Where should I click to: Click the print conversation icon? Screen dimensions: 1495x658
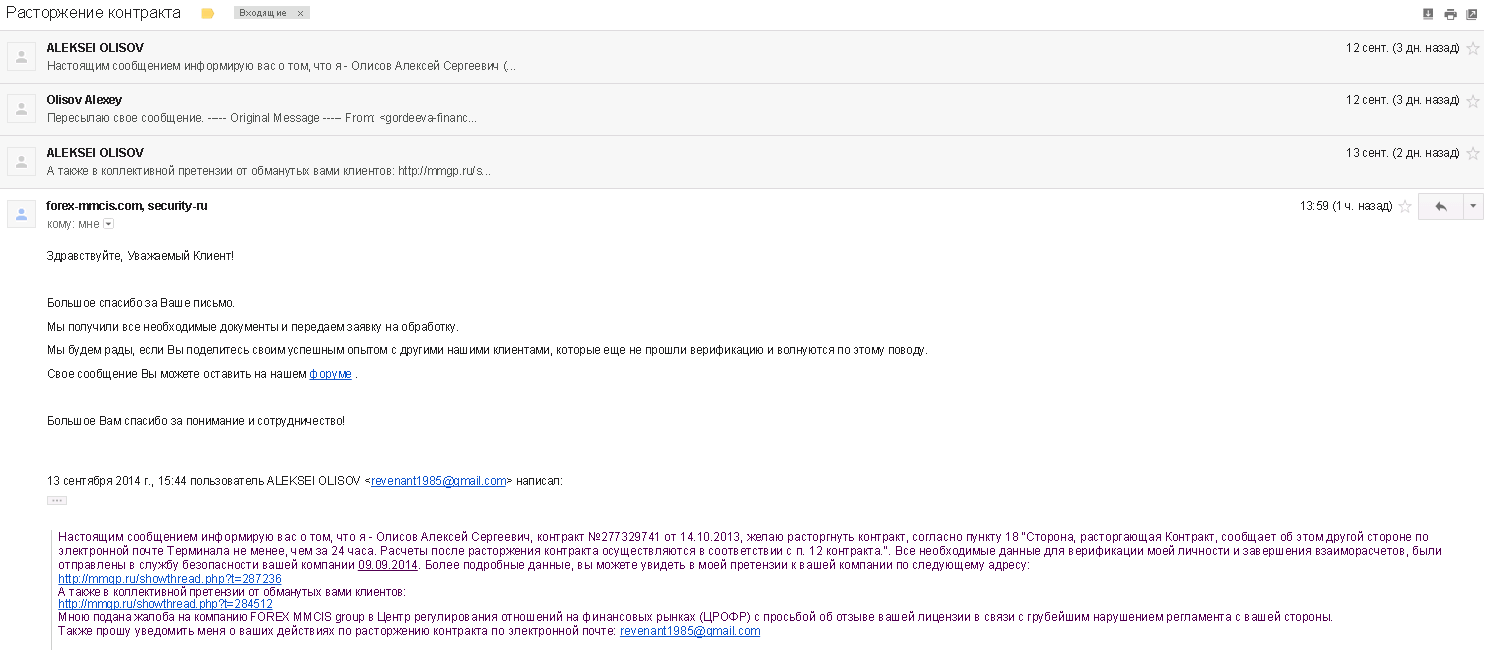(1450, 14)
